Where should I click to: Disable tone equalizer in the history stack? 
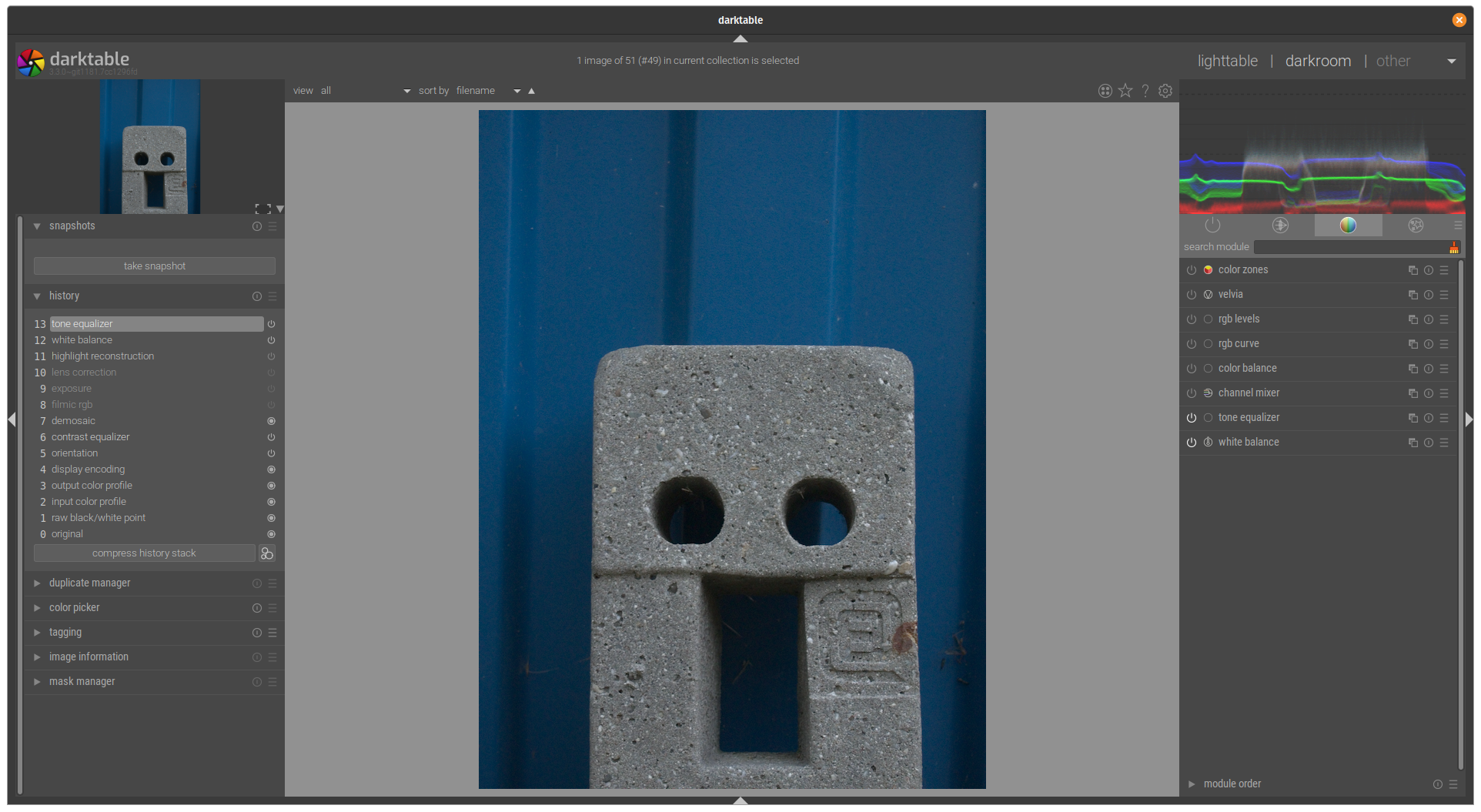tap(271, 324)
